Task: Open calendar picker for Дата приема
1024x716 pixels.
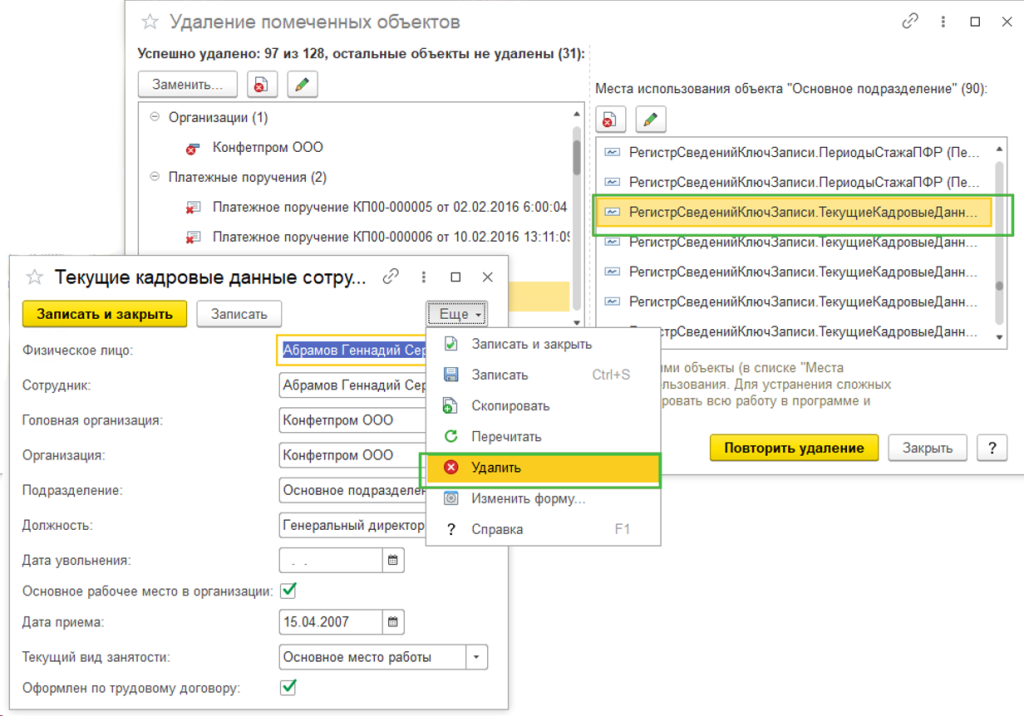Action: (393, 622)
